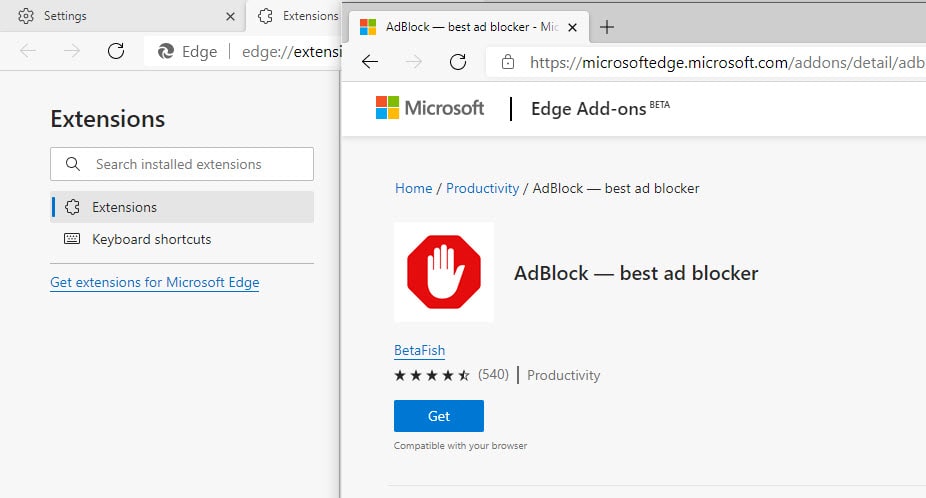Image resolution: width=926 pixels, height=498 pixels.
Task: Click the puzzle icon on the Extensions tab
Action: tap(266, 16)
